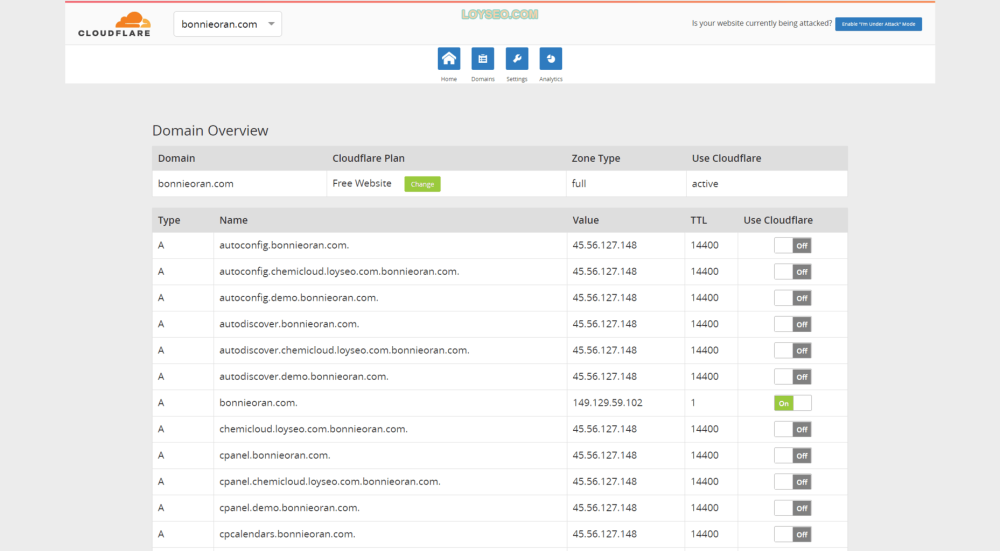This screenshot has height=551, width=1000.
Task: Toggle Cloudflare for autoconfig.chemicloud.loyseo.com.bonnieoran.com.
Action: coord(793,272)
